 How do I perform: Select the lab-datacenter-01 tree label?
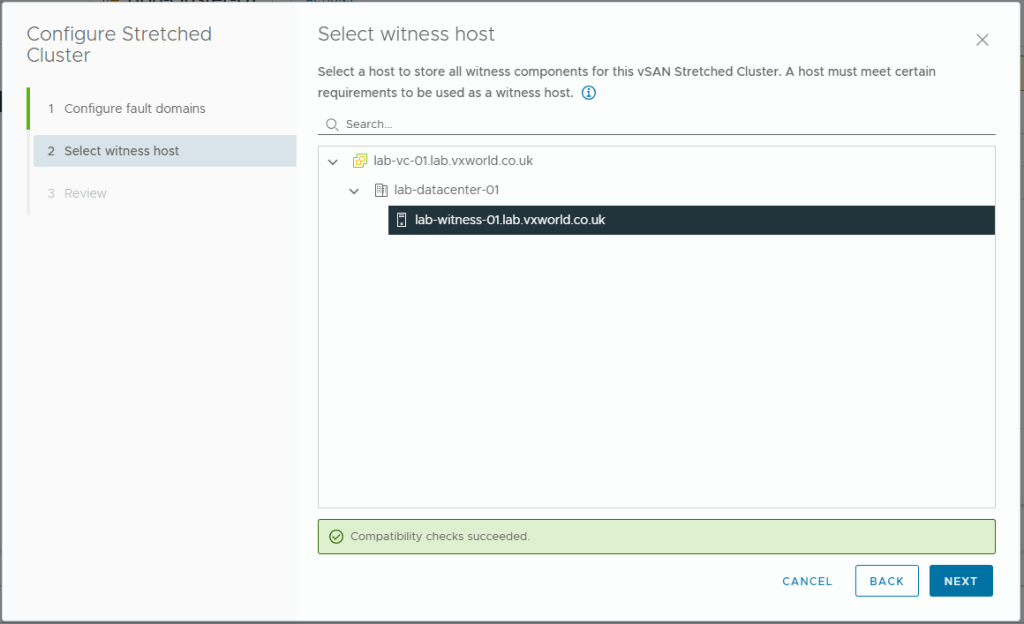pos(446,190)
